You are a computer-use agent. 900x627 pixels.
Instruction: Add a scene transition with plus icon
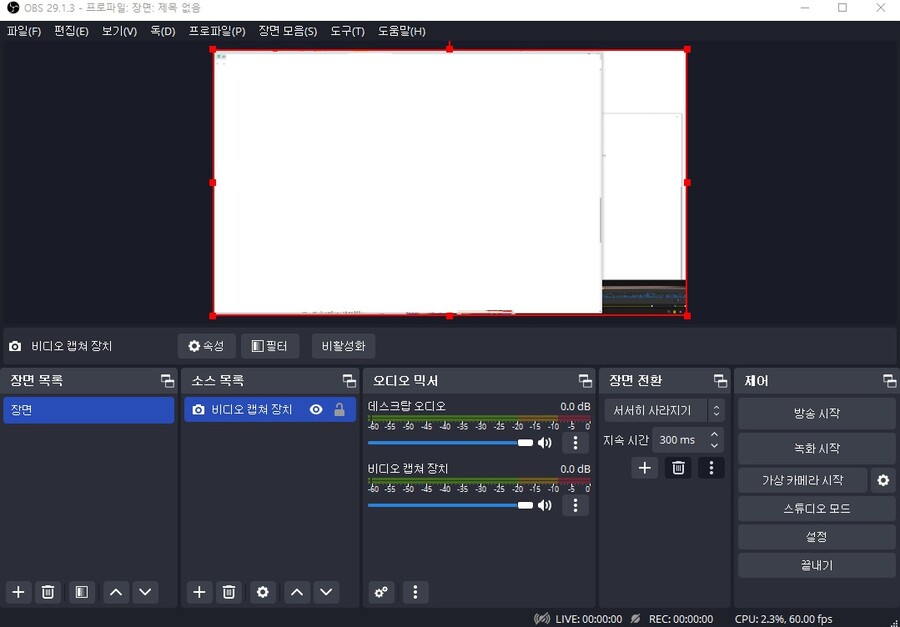tap(645, 468)
